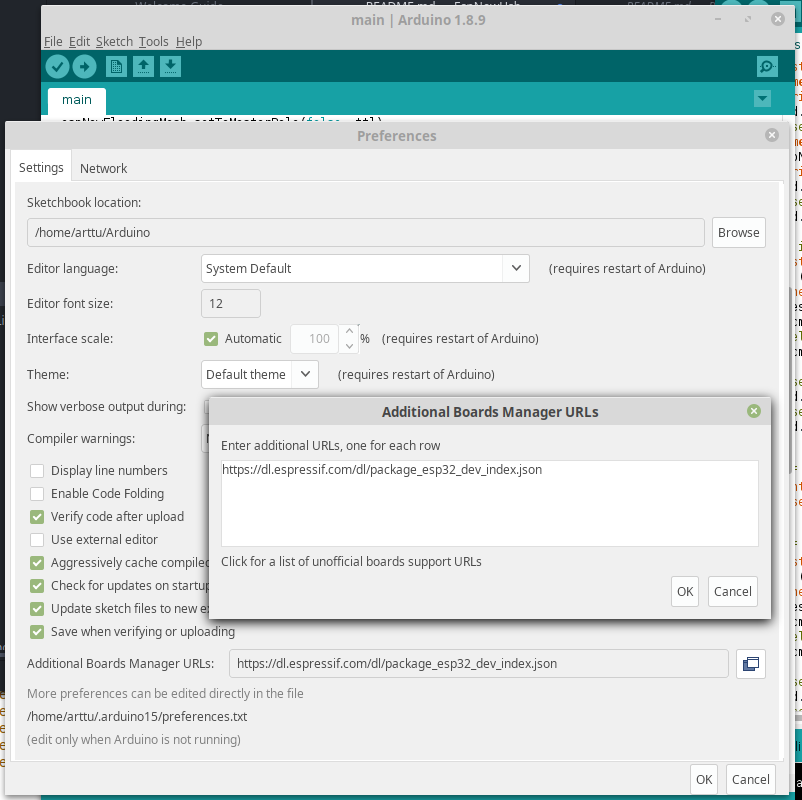Disable Save when verifying or uploading
Image resolution: width=802 pixels, height=800 pixels.
[37, 632]
